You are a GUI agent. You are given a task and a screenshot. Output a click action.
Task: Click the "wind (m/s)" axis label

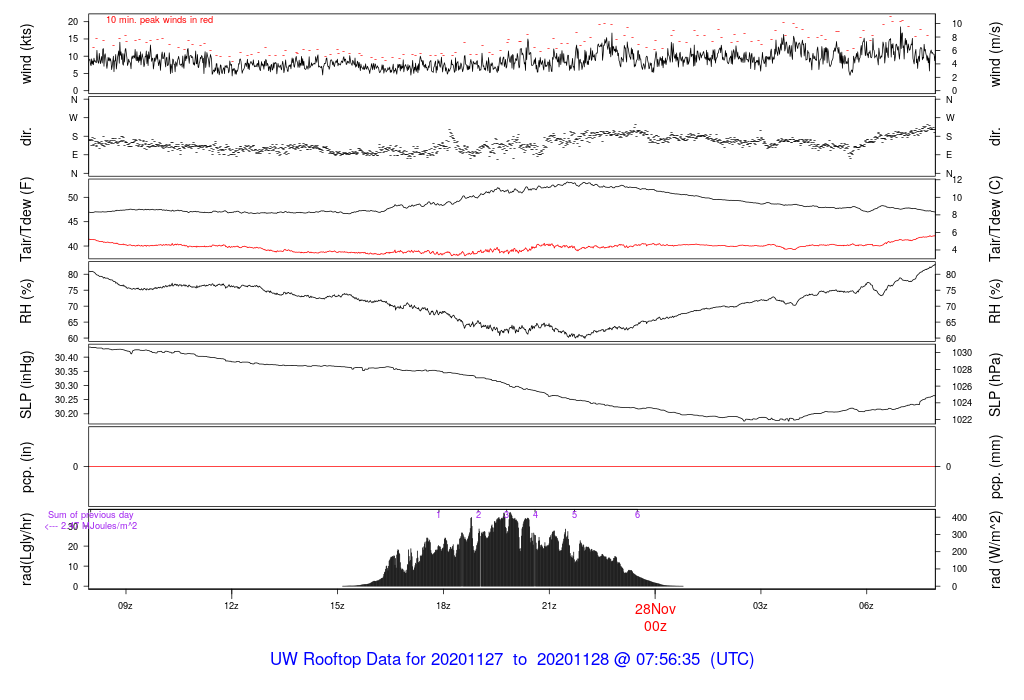pos(995,54)
